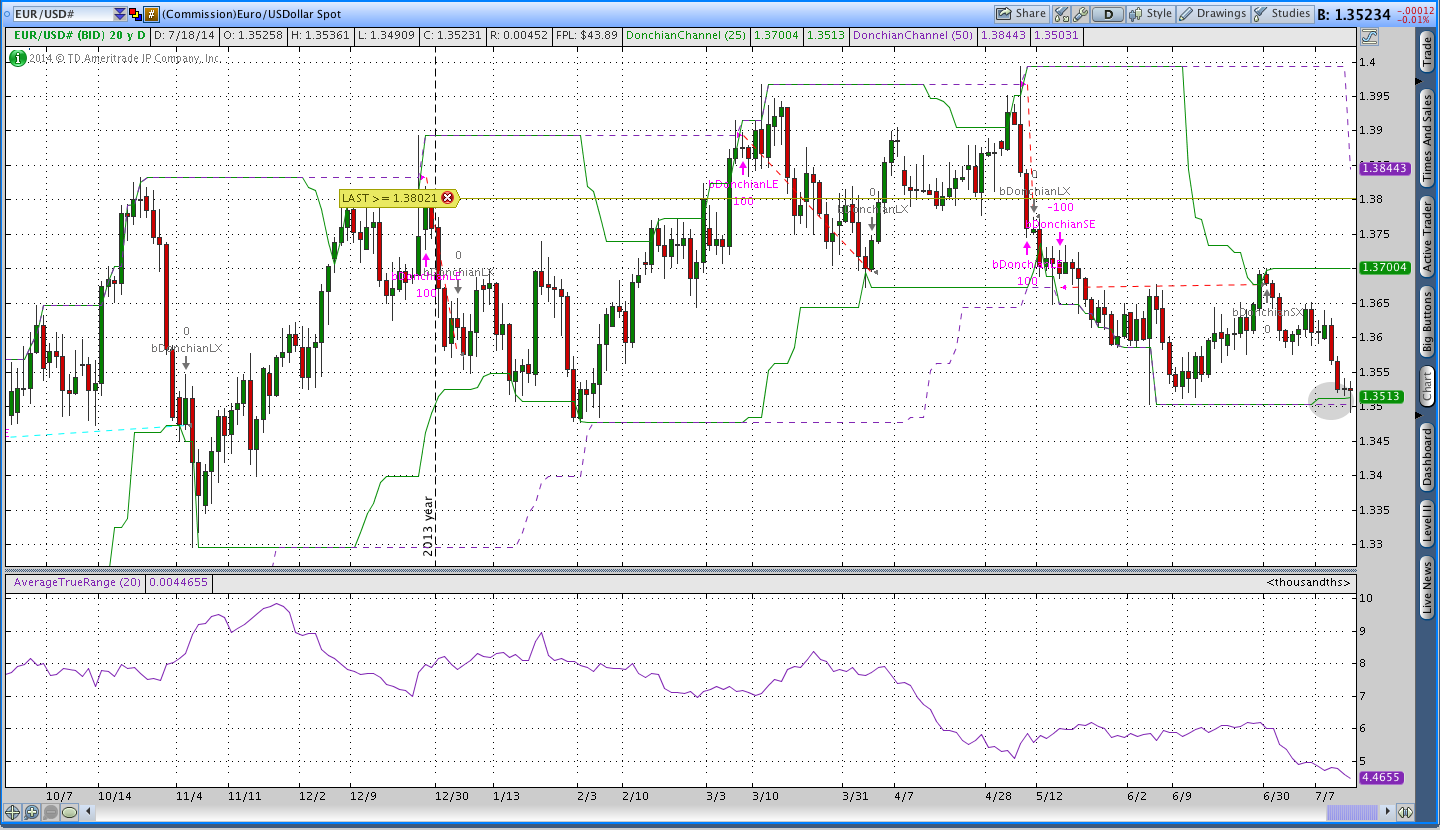Open the symbol selector dropdown arrow
This screenshot has height=830, width=1440.
pos(120,14)
